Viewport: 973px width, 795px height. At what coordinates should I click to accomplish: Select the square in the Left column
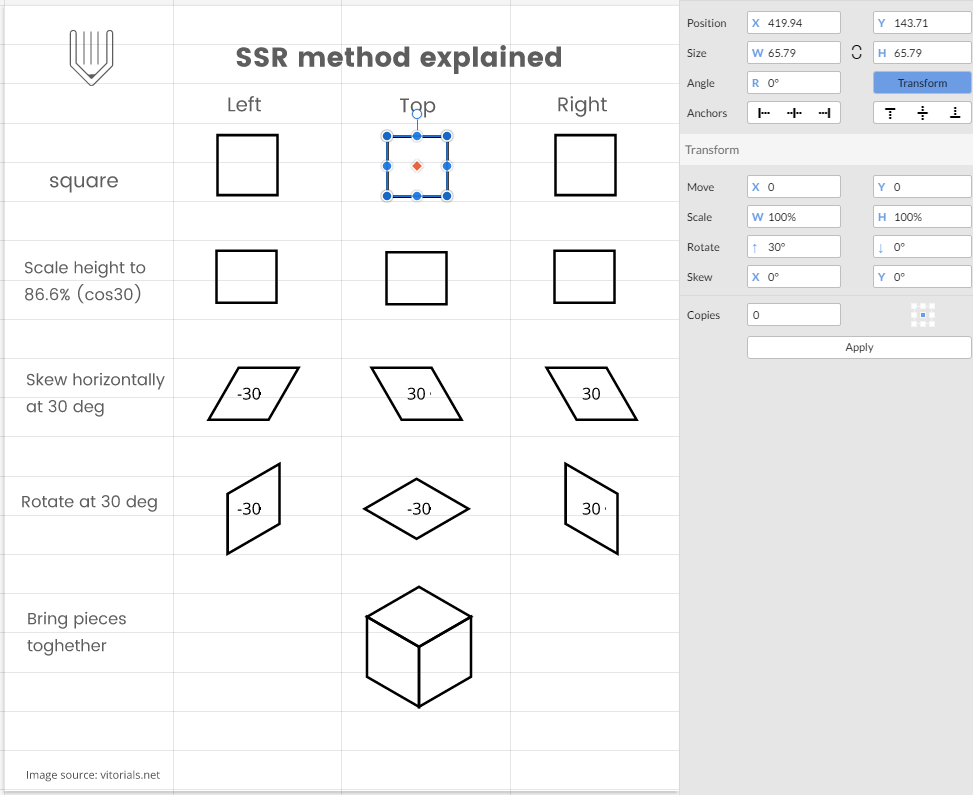click(x=248, y=165)
